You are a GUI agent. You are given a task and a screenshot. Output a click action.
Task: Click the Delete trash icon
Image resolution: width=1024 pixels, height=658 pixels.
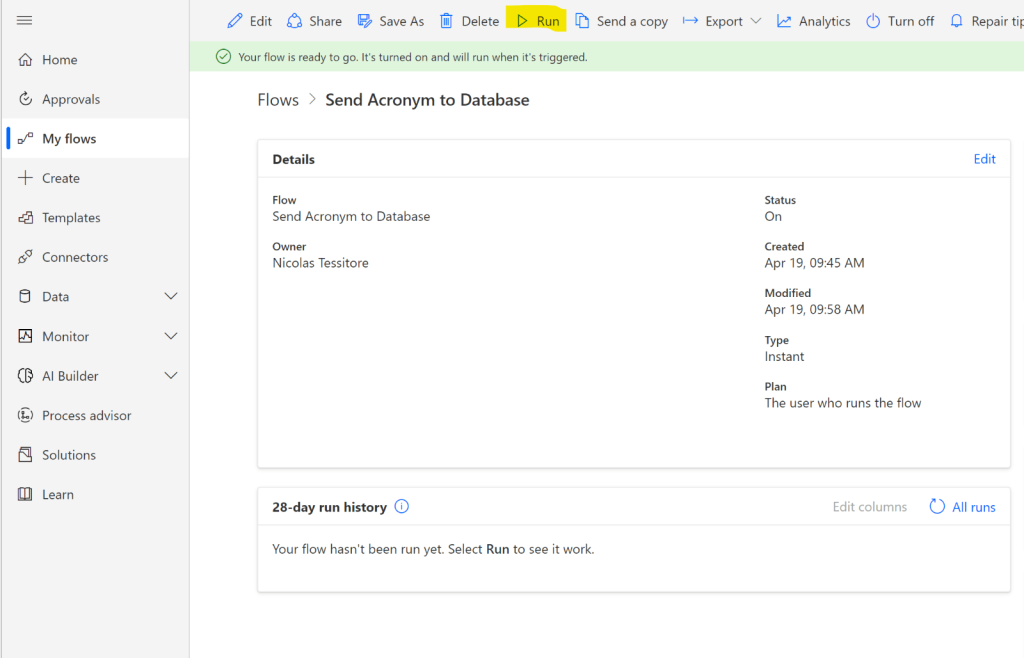[447, 21]
